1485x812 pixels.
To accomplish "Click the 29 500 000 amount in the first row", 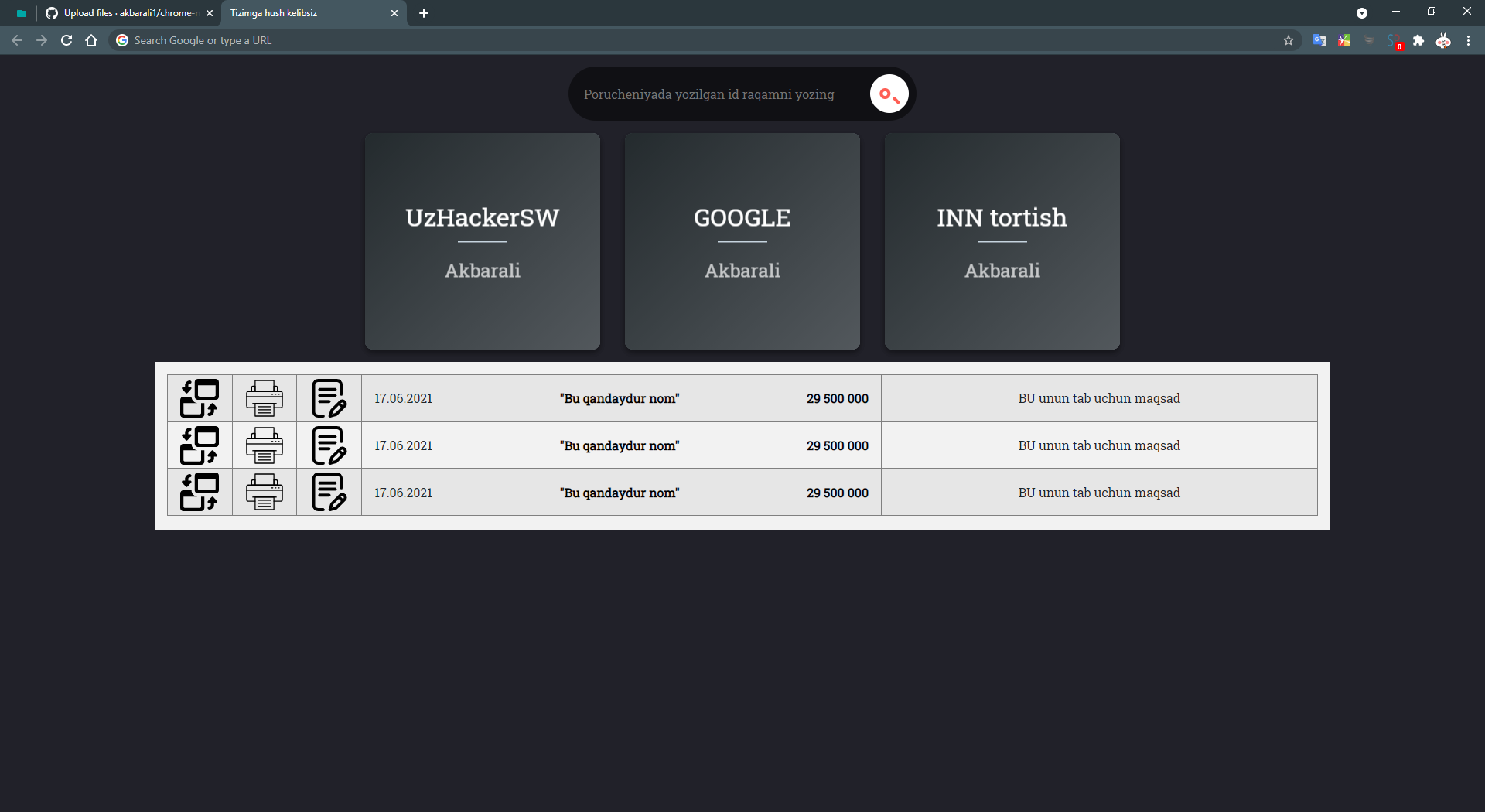I will tap(838, 398).
